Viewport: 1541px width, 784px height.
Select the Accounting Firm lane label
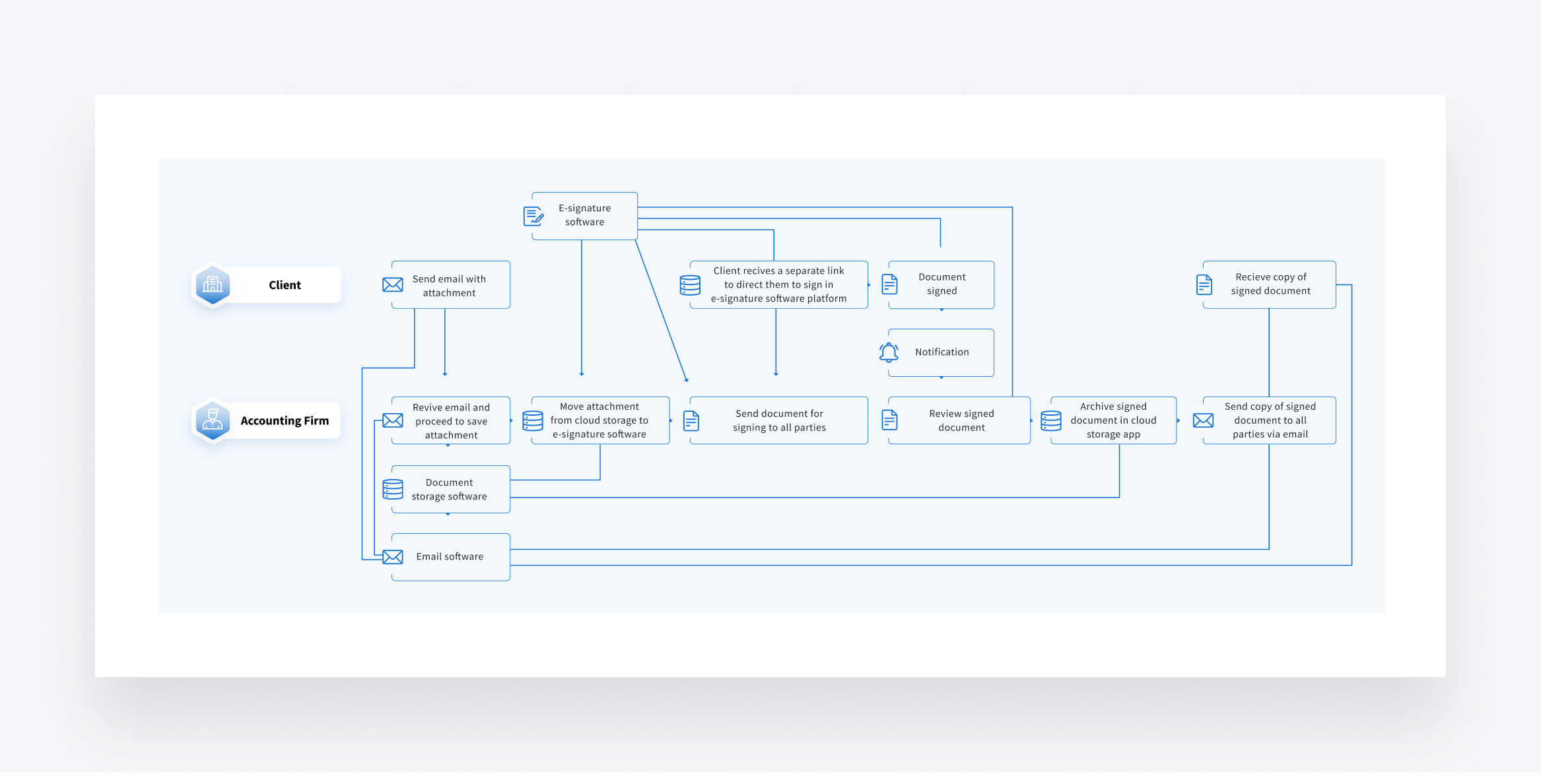(285, 420)
